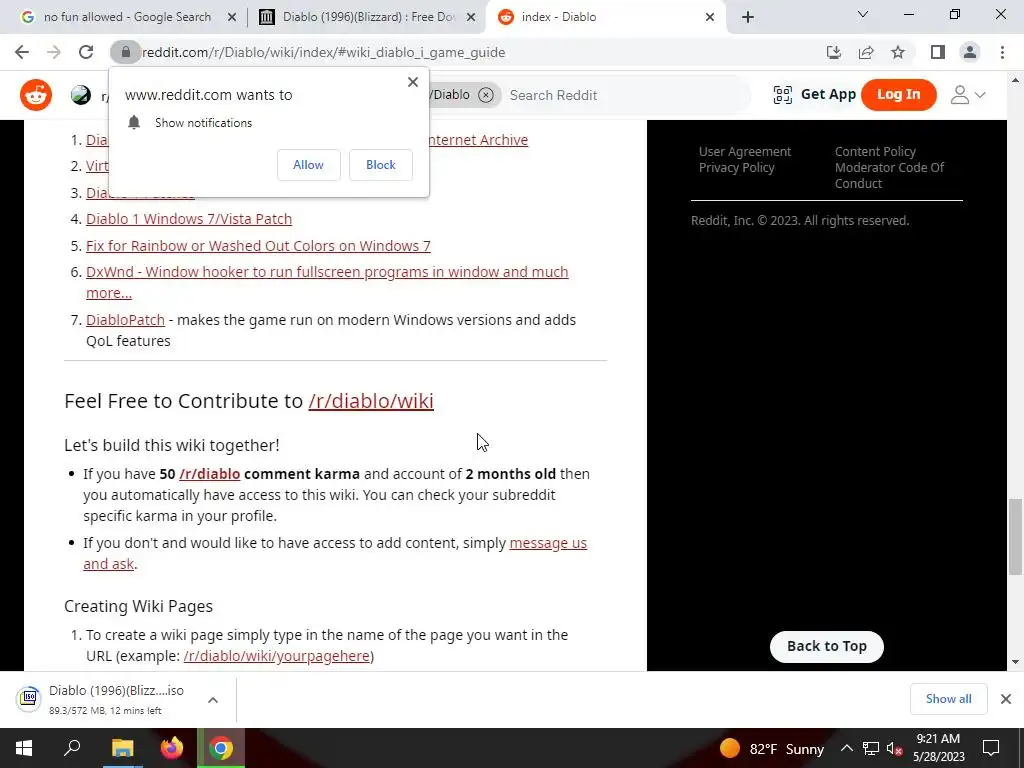1024x768 pixels.
Task: Click Get App text
Action: [x=828, y=94]
